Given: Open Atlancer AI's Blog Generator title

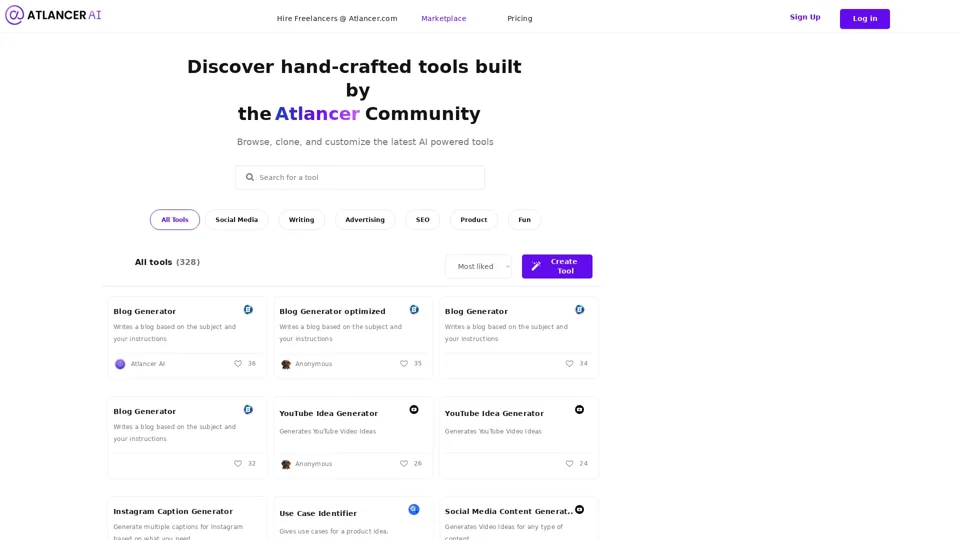Looking at the screenshot, I should coord(144,311).
